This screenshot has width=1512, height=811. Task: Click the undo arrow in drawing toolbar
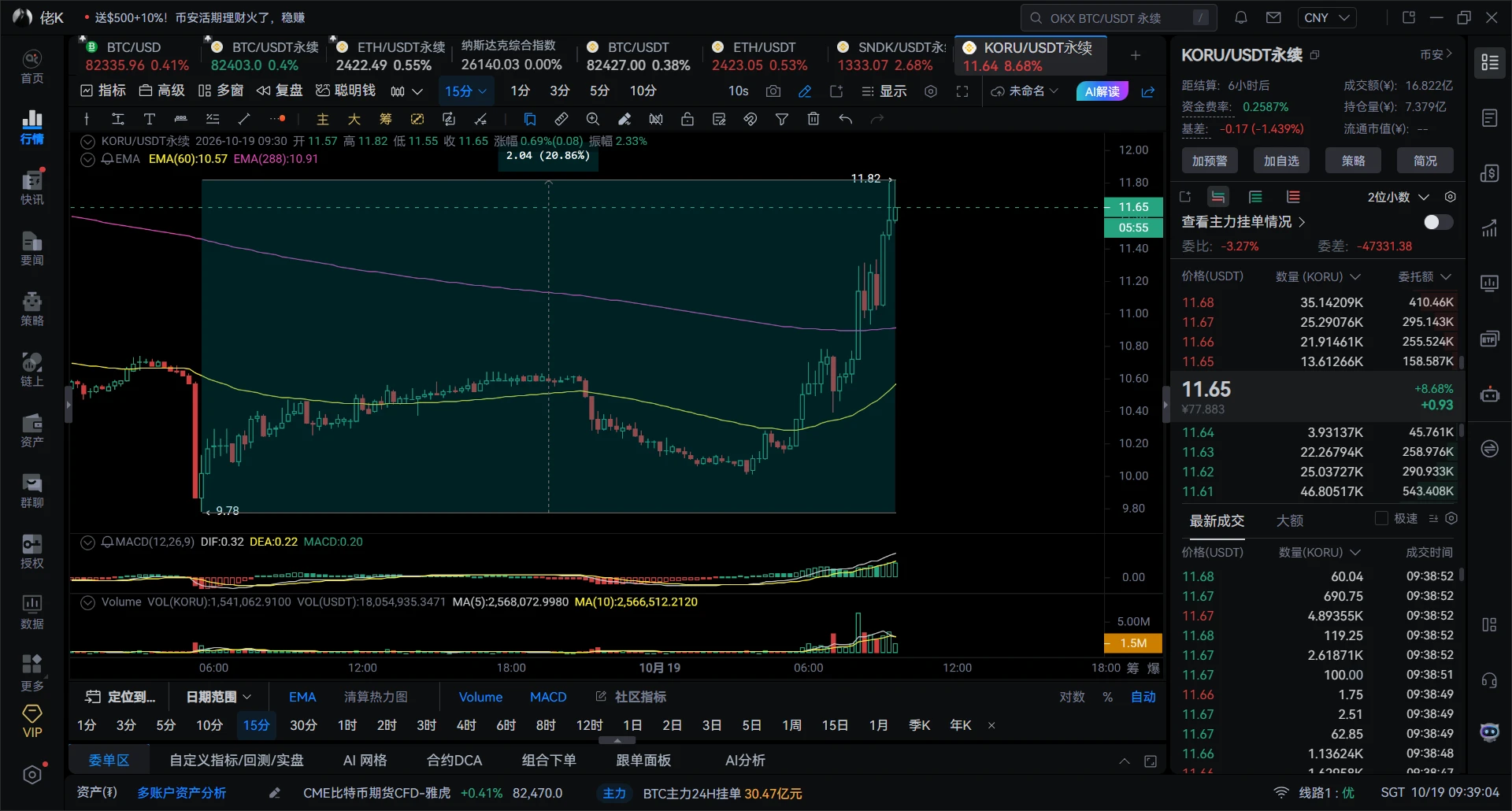coord(845,119)
